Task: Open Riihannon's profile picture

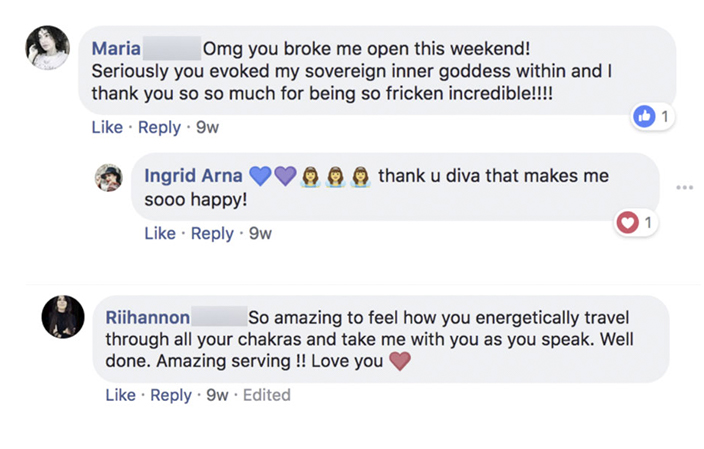Action: [62, 317]
